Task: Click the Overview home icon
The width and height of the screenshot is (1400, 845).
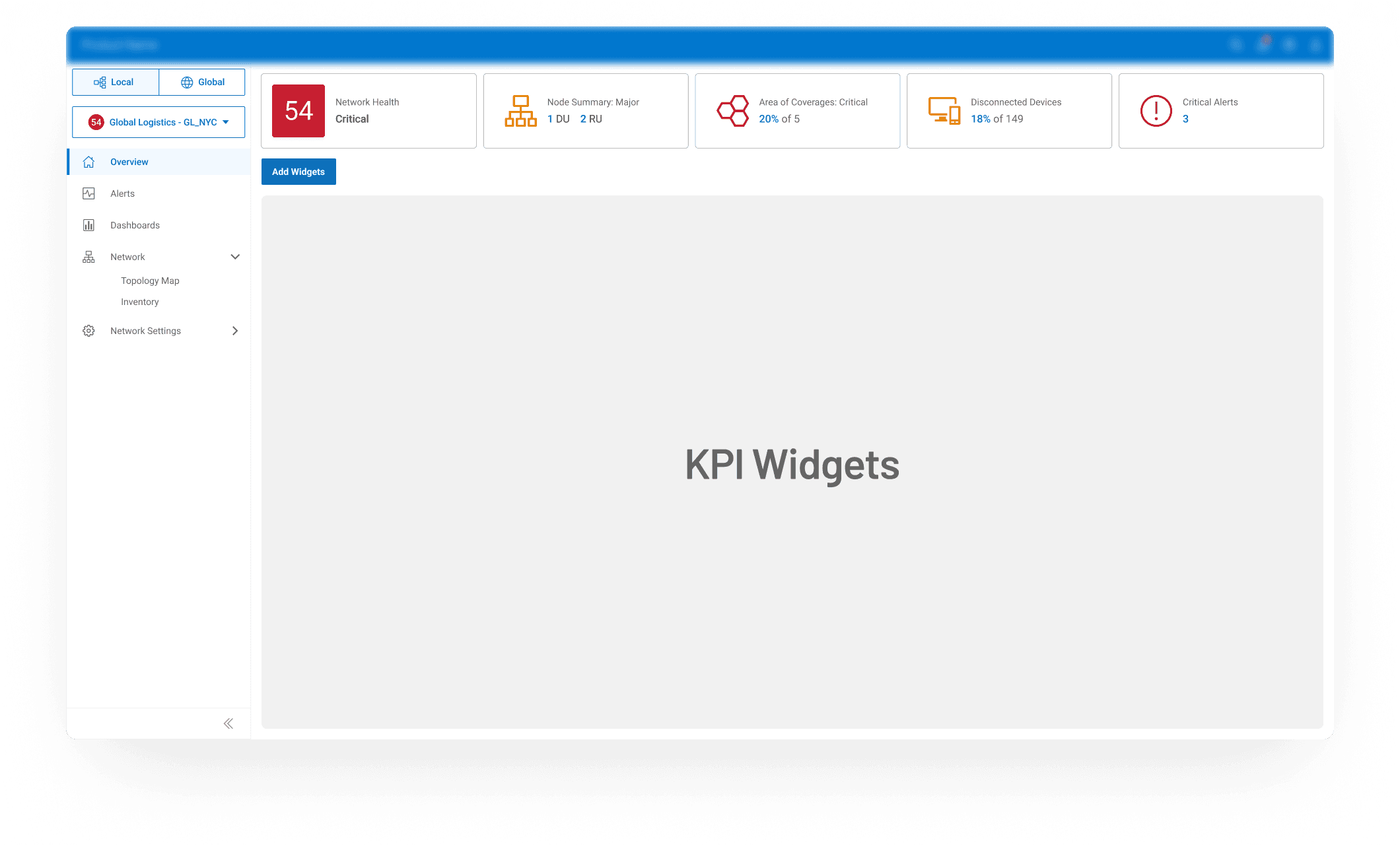Action: 88,162
